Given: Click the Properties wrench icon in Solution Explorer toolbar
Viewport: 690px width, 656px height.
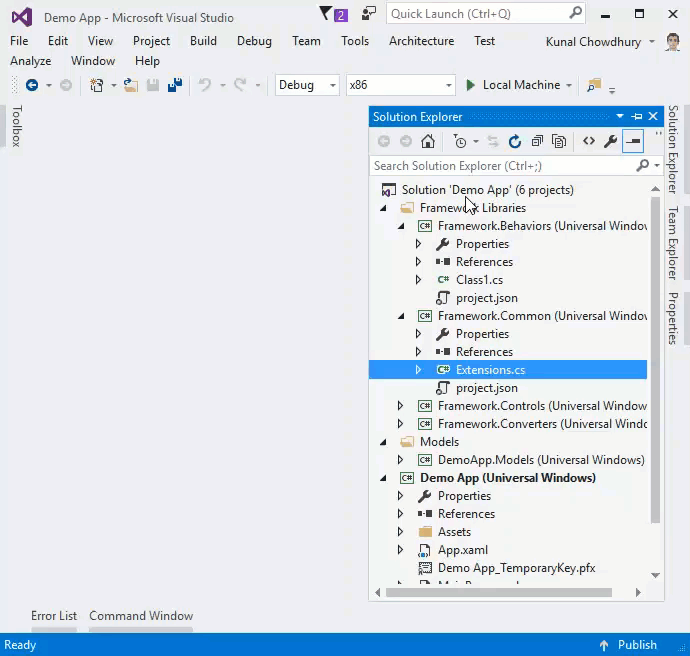Looking at the screenshot, I should pos(610,141).
